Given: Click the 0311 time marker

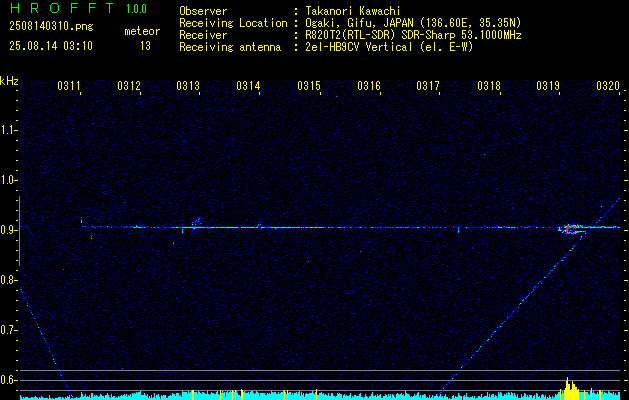Looking at the screenshot, I should click(x=69, y=85).
